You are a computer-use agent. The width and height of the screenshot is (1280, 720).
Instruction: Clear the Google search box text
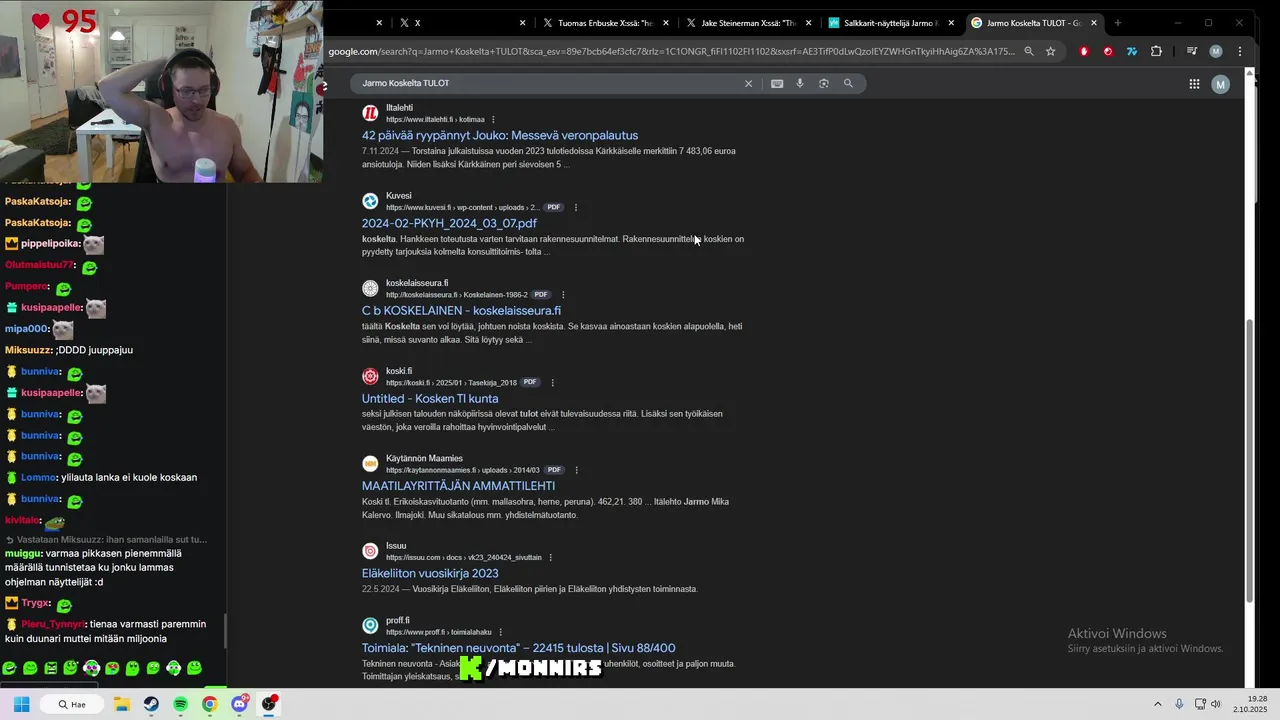click(748, 83)
